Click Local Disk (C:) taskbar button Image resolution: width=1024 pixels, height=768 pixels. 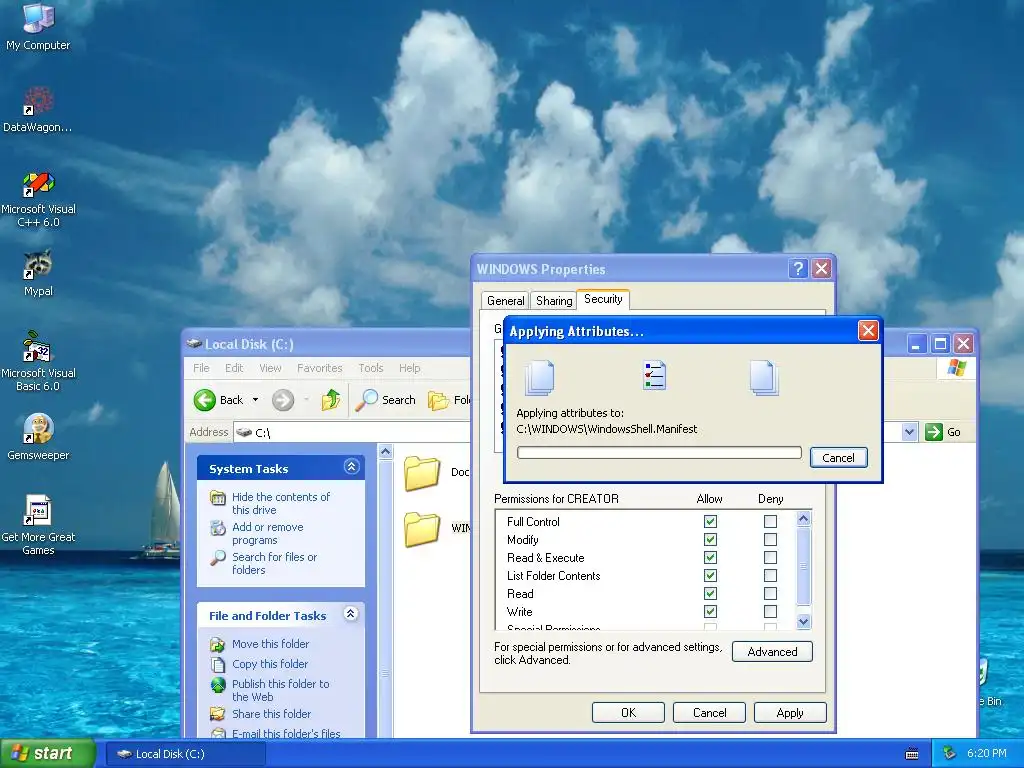(x=185, y=754)
